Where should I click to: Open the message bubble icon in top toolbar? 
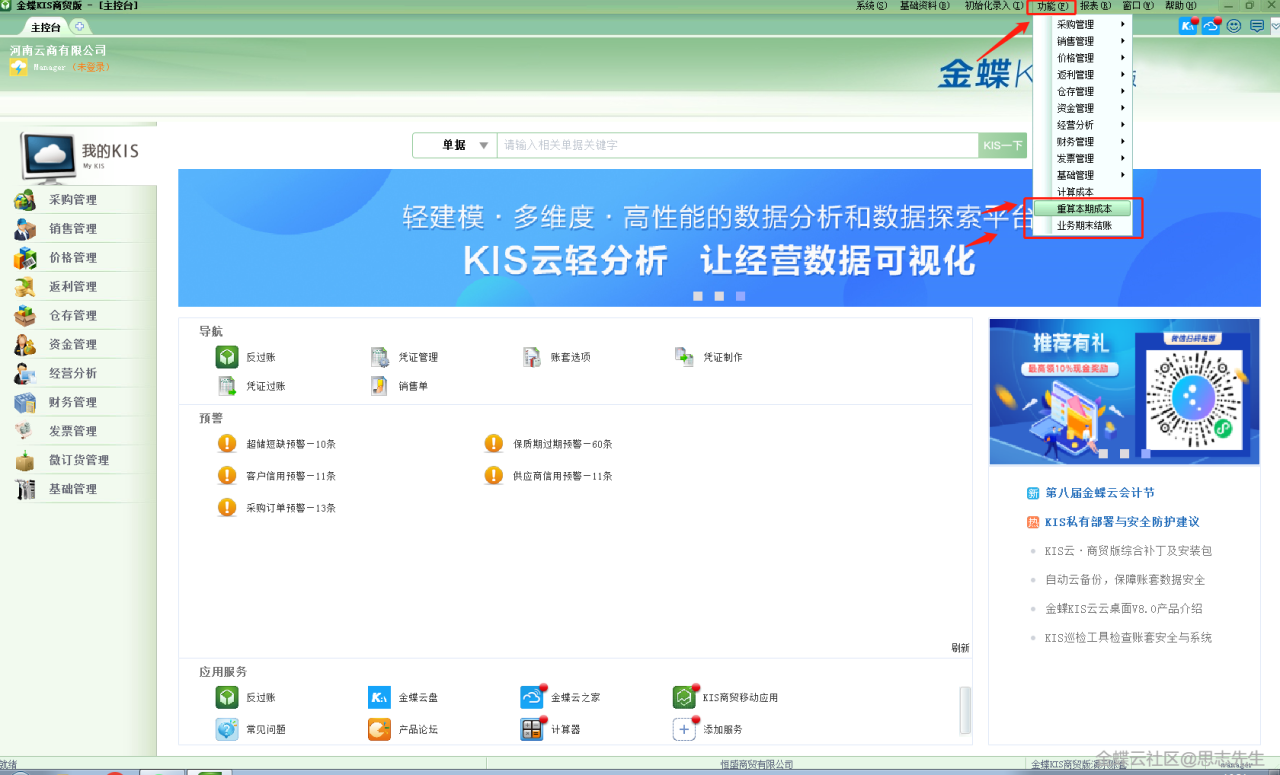(x=1257, y=26)
